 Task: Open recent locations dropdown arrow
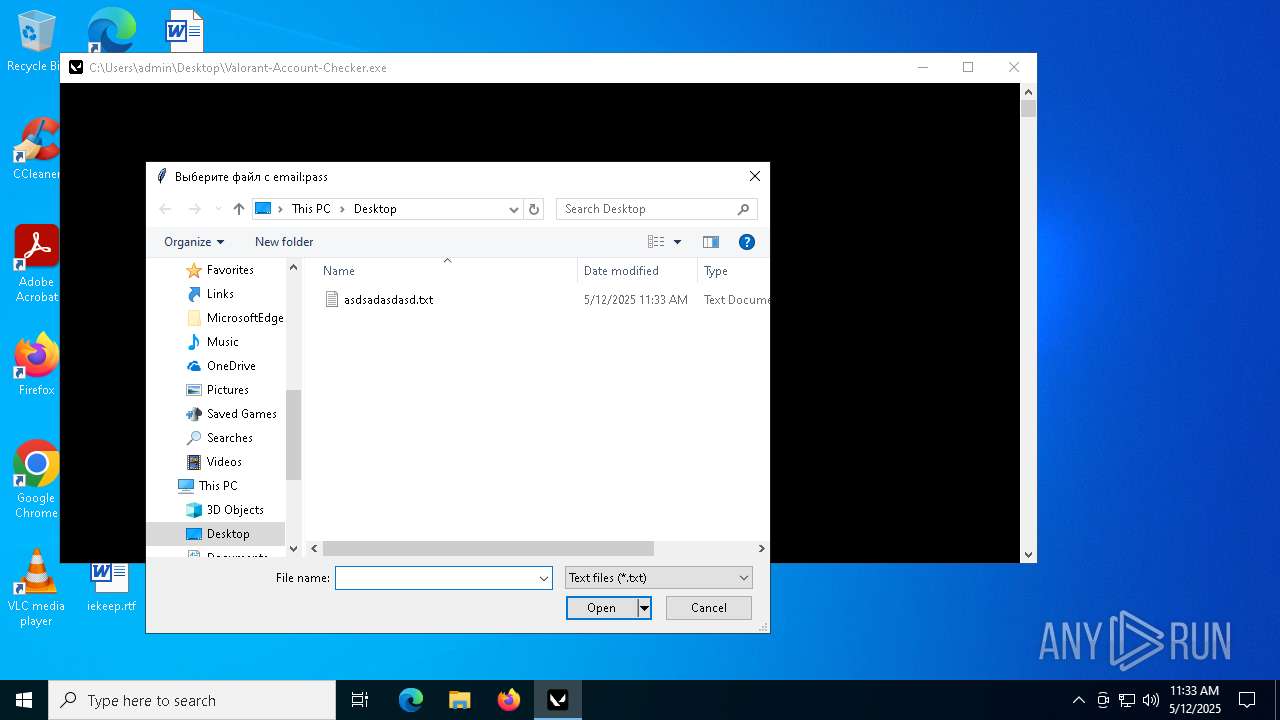click(x=219, y=209)
